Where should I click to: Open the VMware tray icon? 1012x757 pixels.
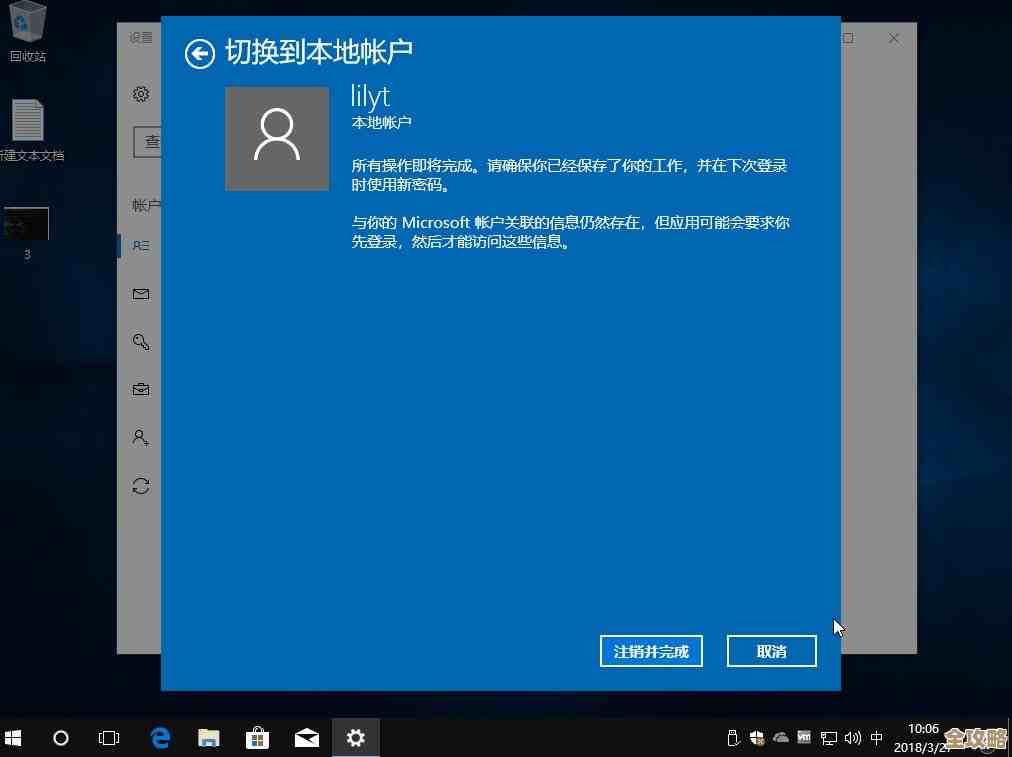point(804,737)
